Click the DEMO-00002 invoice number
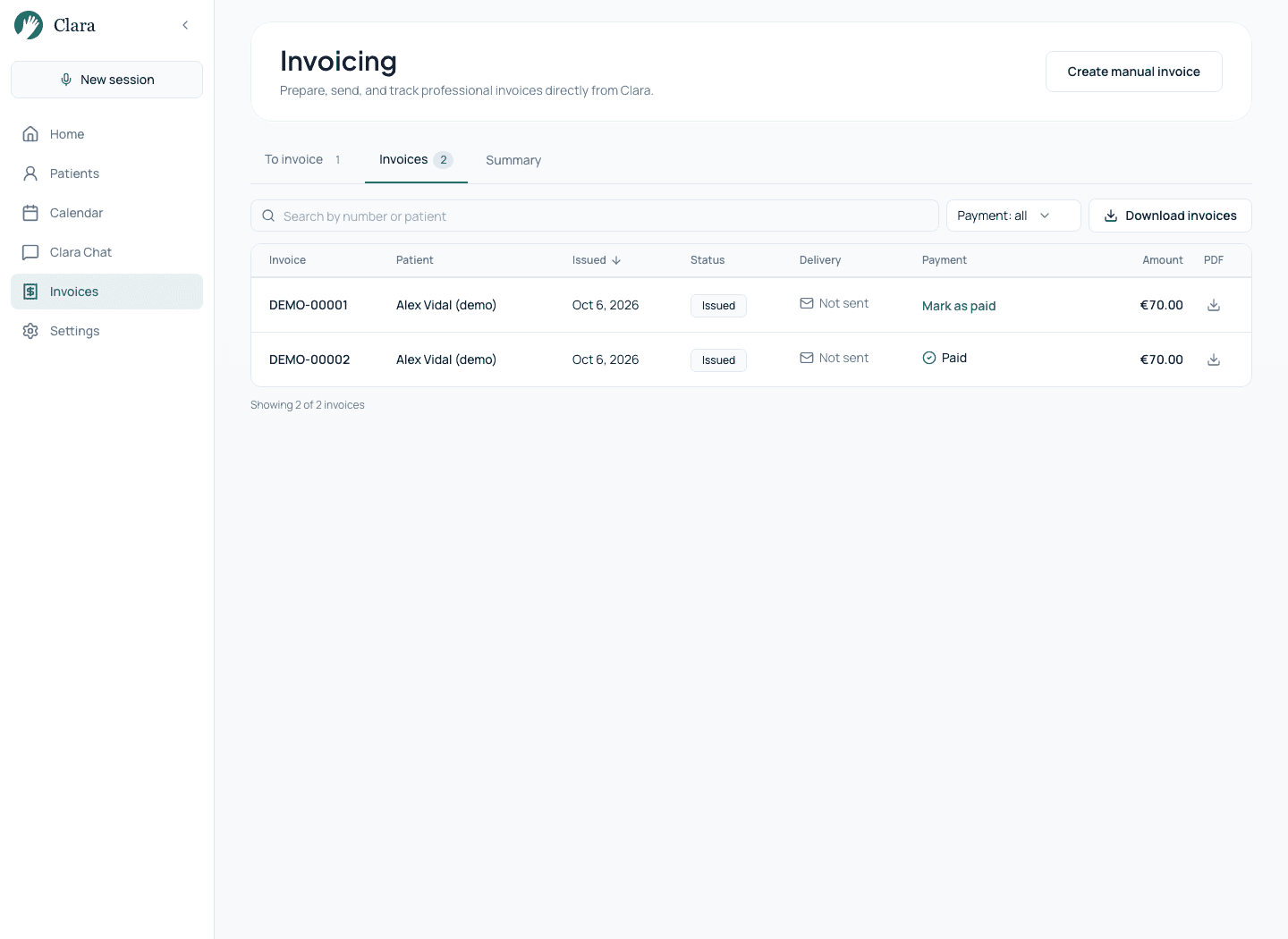This screenshot has height=939, width=1288. point(309,360)
